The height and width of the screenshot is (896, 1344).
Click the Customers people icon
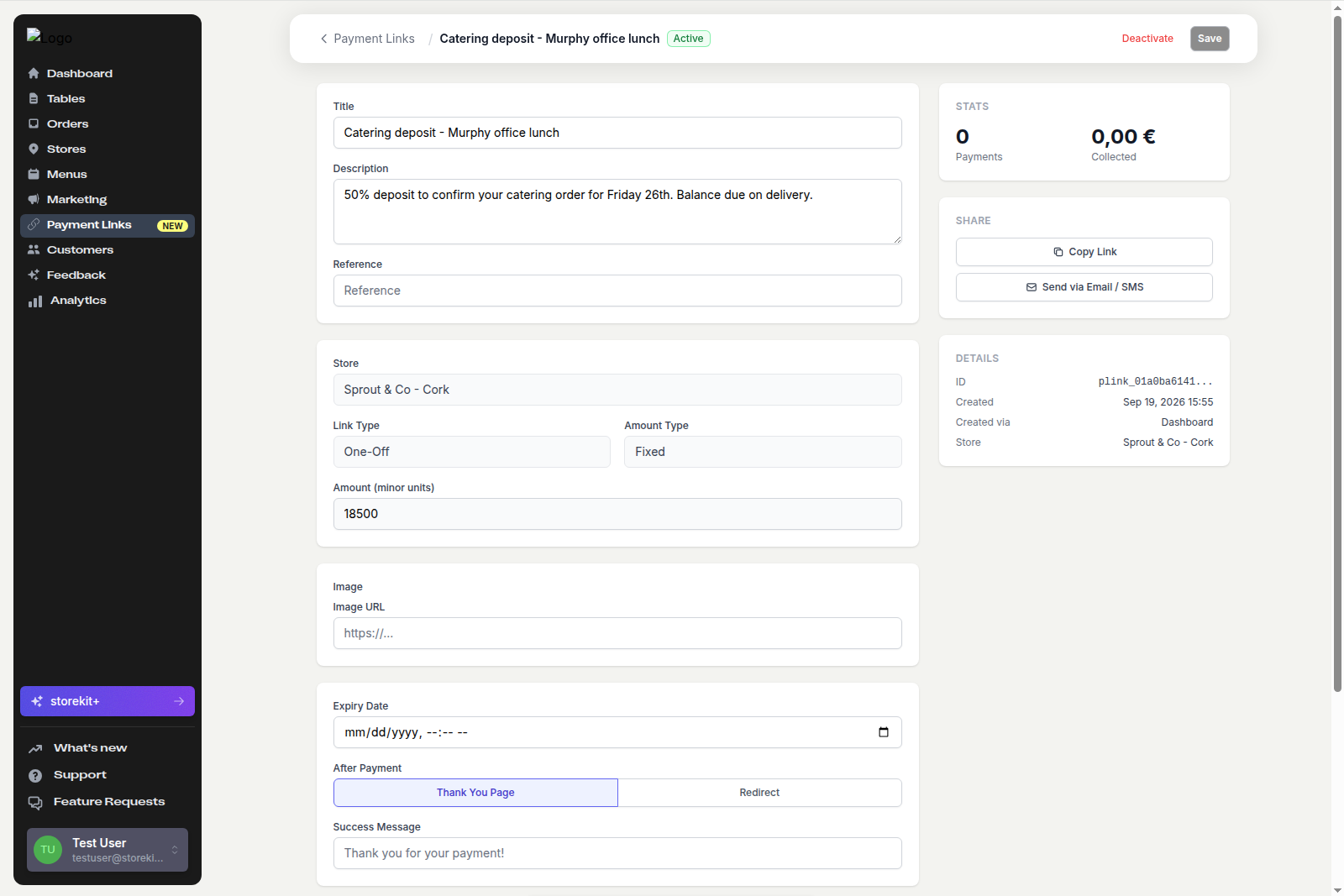[x=34, y=250]
